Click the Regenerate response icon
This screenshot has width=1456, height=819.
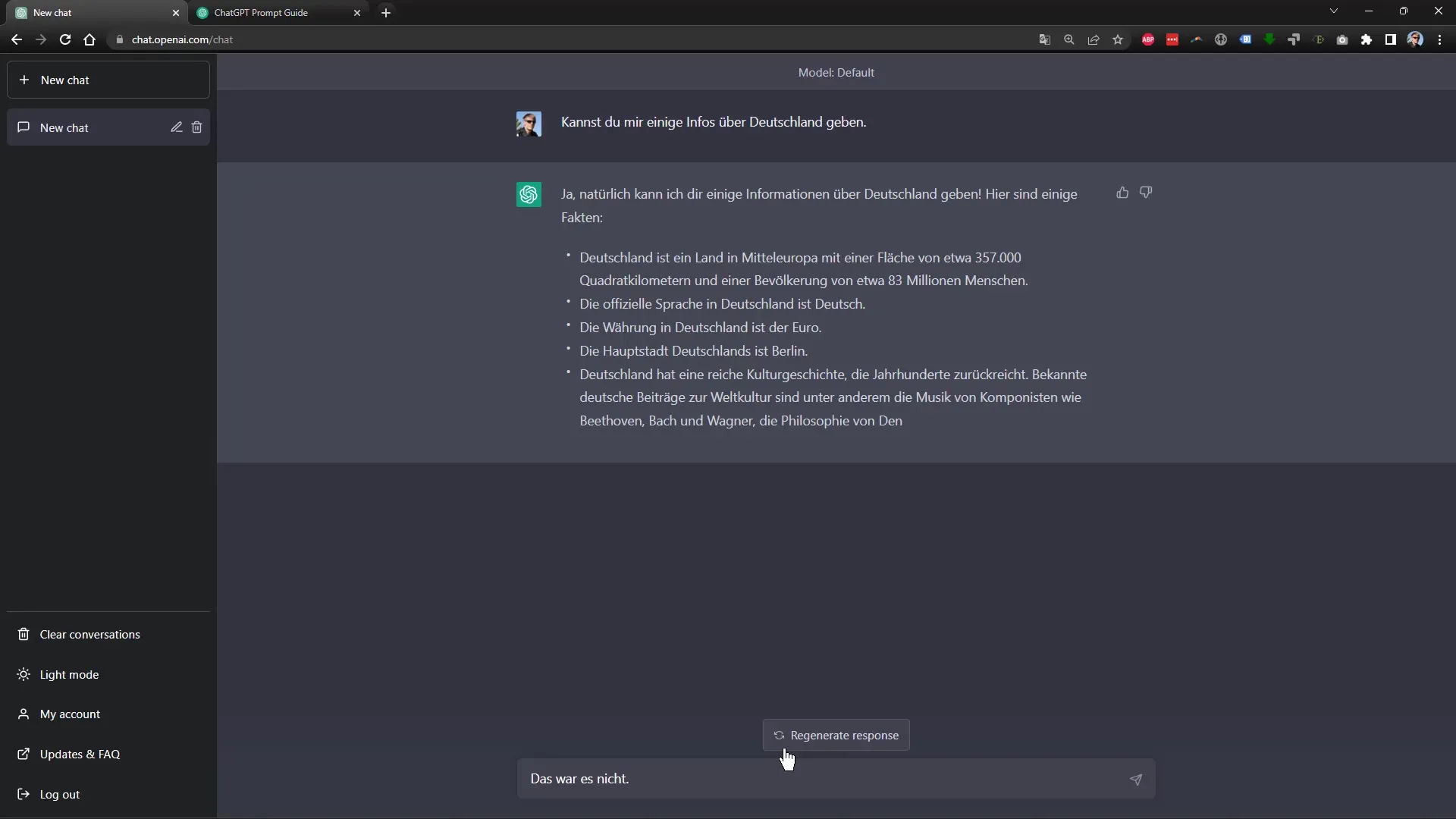778,735
